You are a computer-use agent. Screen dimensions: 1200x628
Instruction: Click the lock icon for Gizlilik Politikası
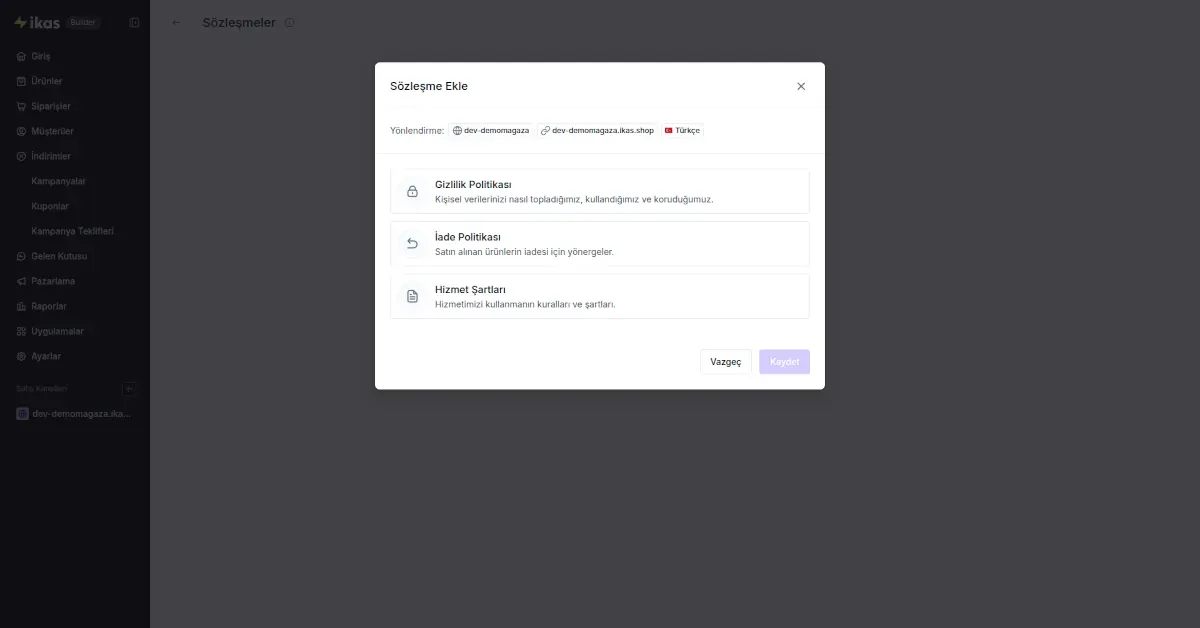[x=412, y=191]
